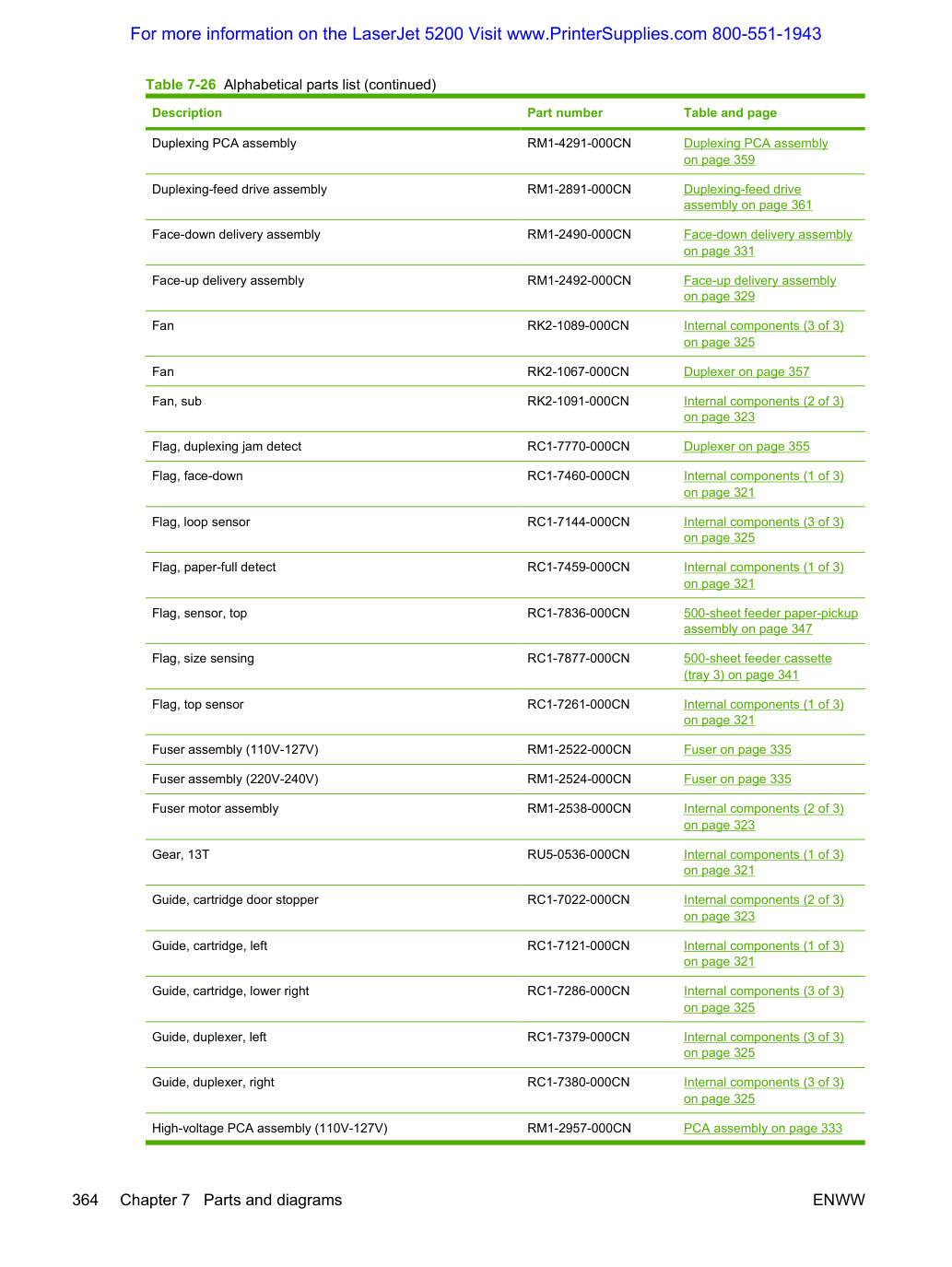Follow PCA assembly on page 333 link
This screenshot has width=952, height=1267.
[763, 1128]
